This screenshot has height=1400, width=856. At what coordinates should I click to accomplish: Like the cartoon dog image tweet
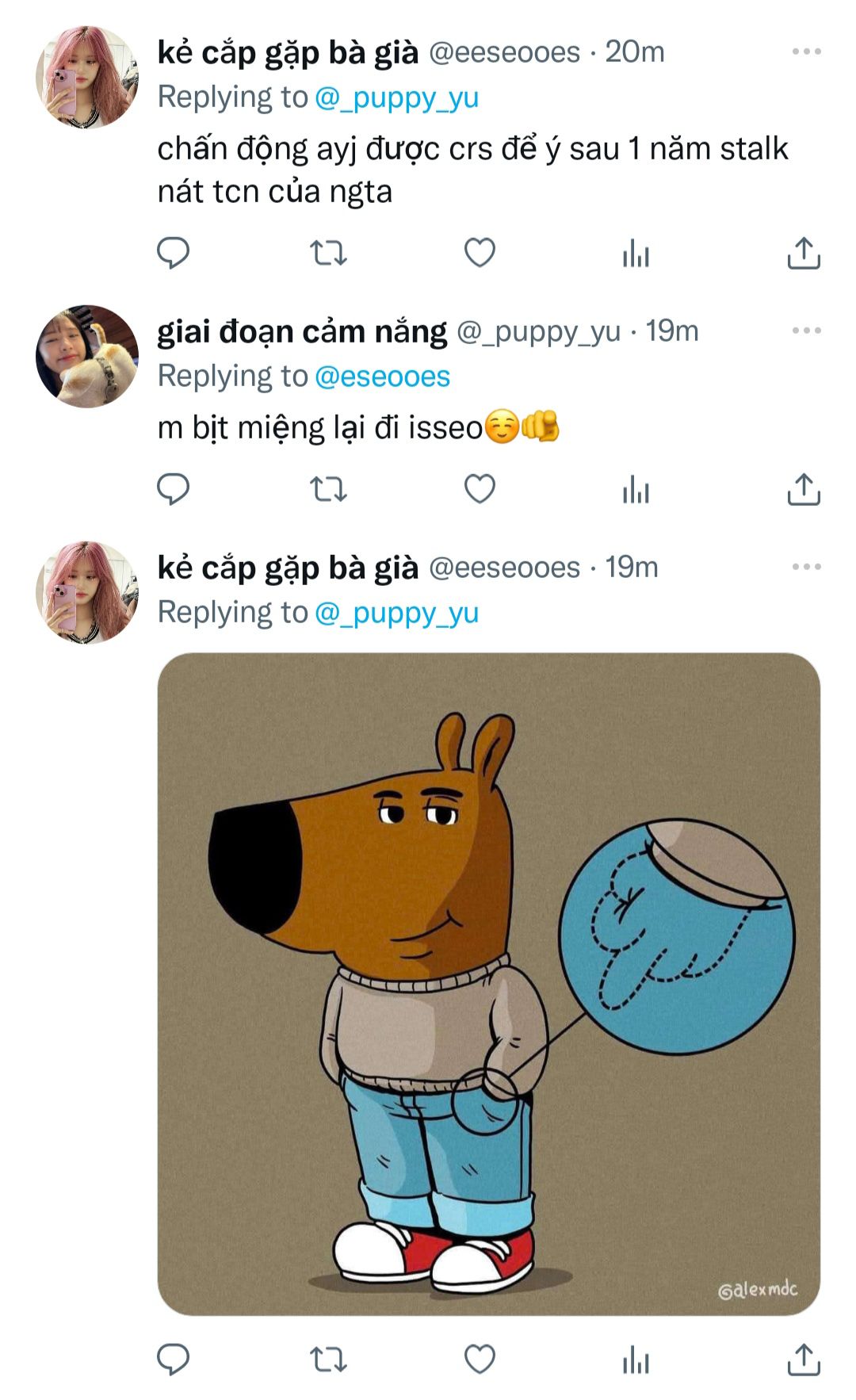[480, 1359]
